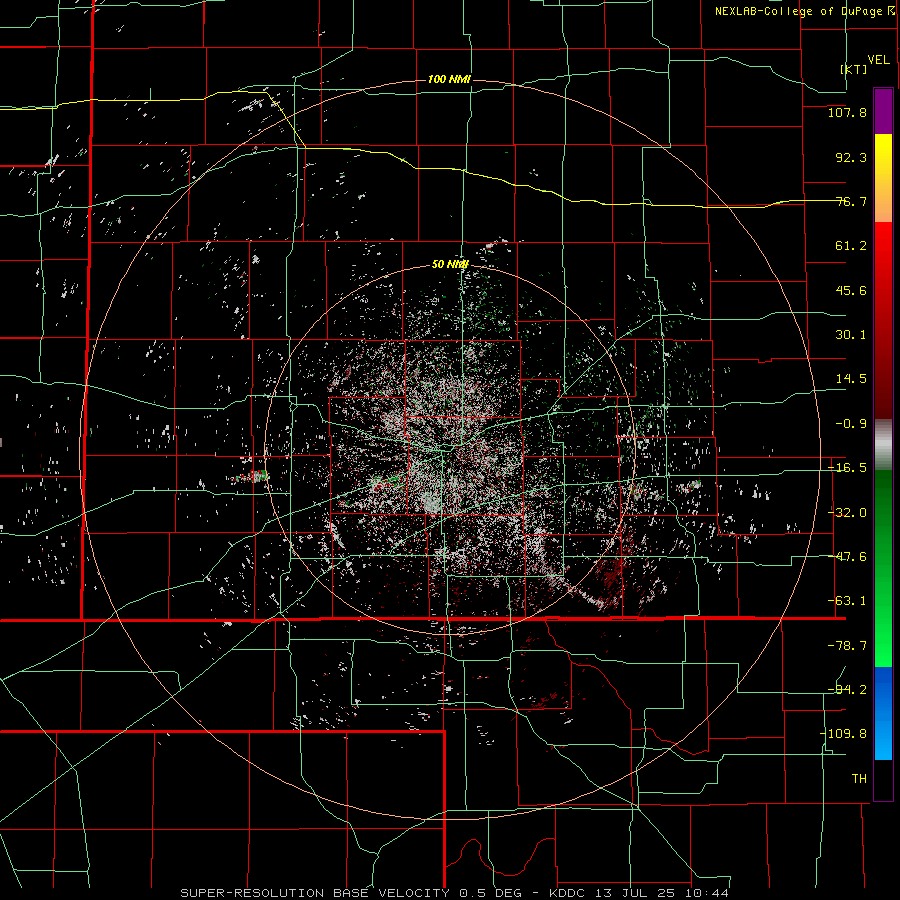Select the 50 NMI range ring label

click(450, 264)
